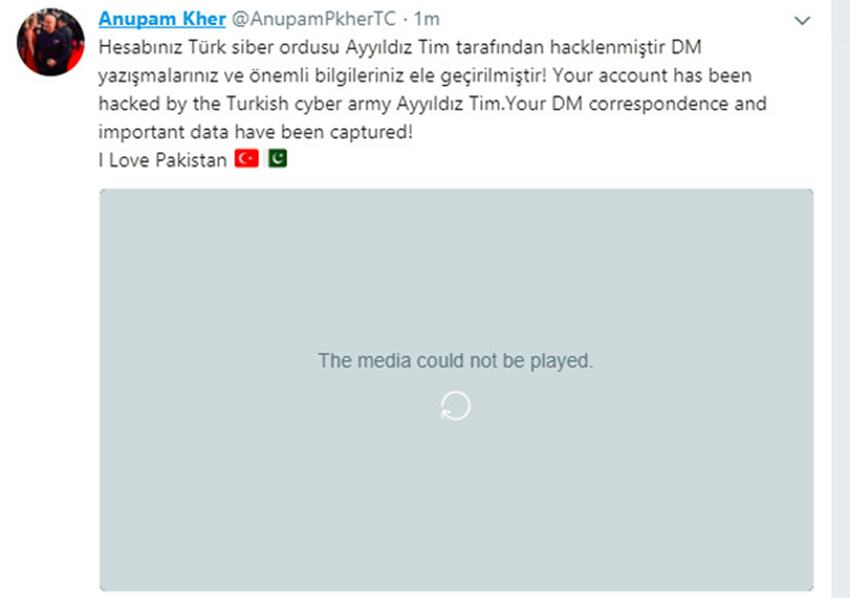
Task: Click the dot separator before the timestamp
Action: point(405,20)
